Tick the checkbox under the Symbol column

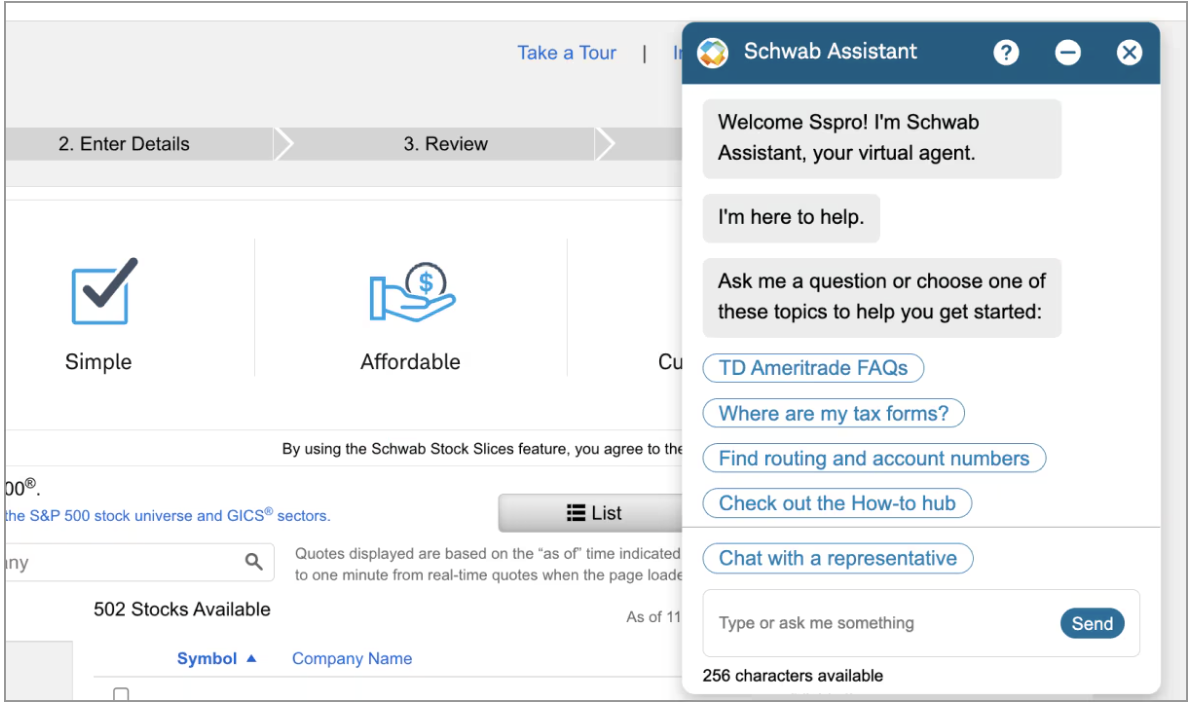coord(120,694)
